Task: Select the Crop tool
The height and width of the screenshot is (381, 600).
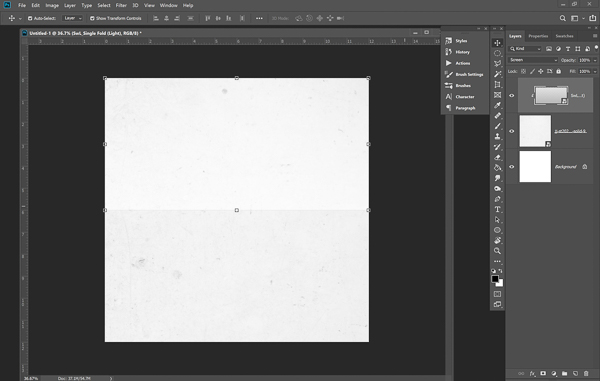Action: 497,85
